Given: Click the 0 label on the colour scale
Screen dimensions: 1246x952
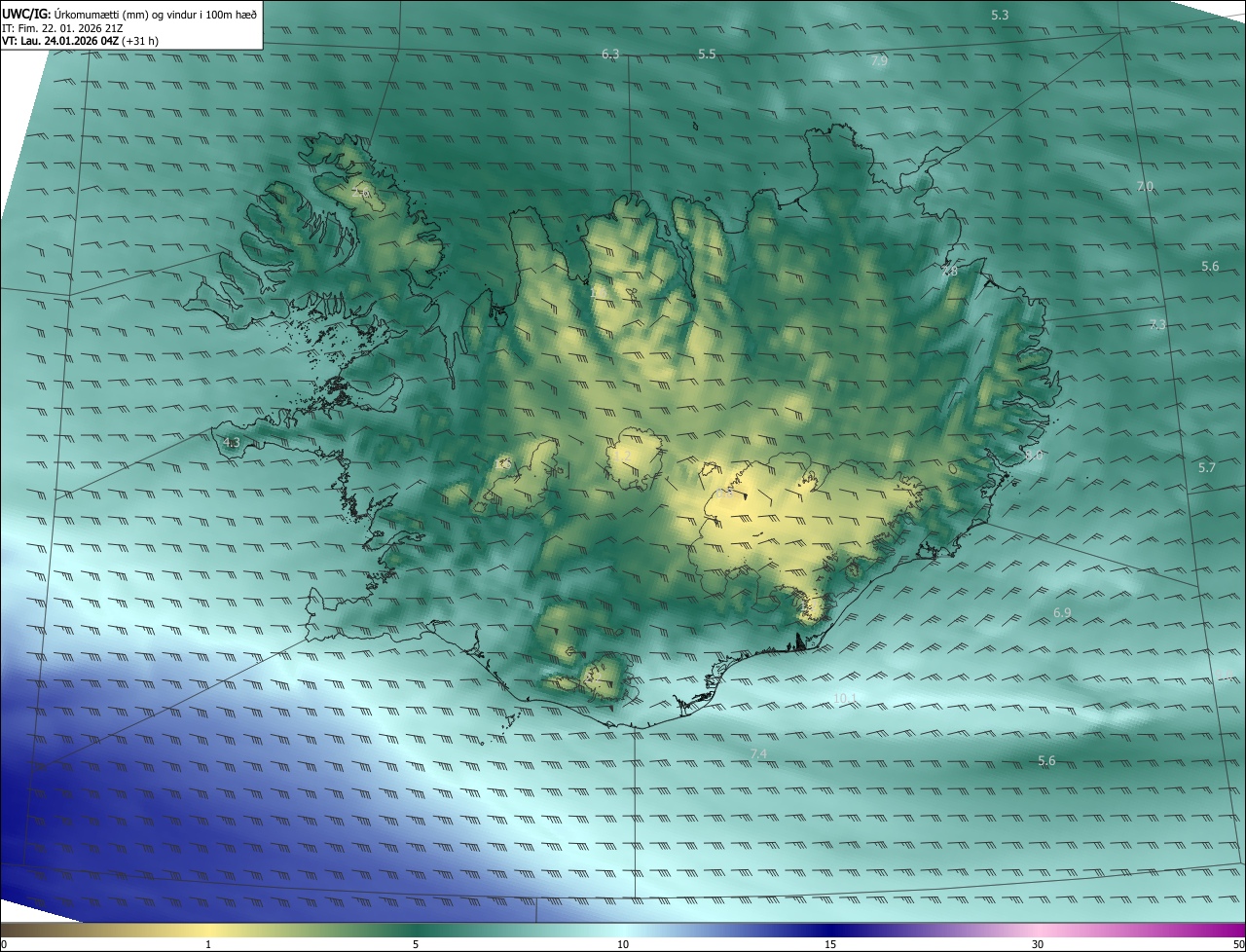Looking at the screenshot, I should point(4,944).
